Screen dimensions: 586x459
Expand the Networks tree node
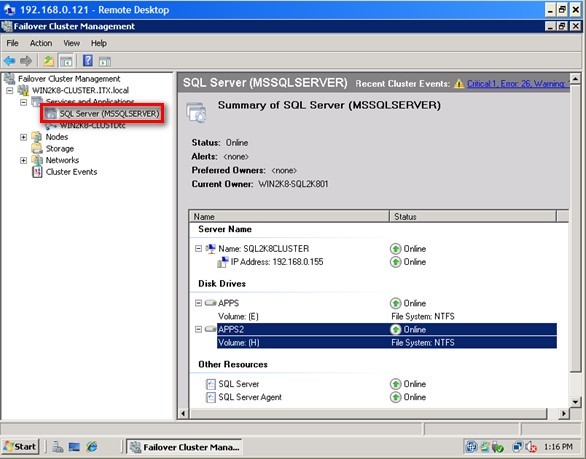click(24, 160)
